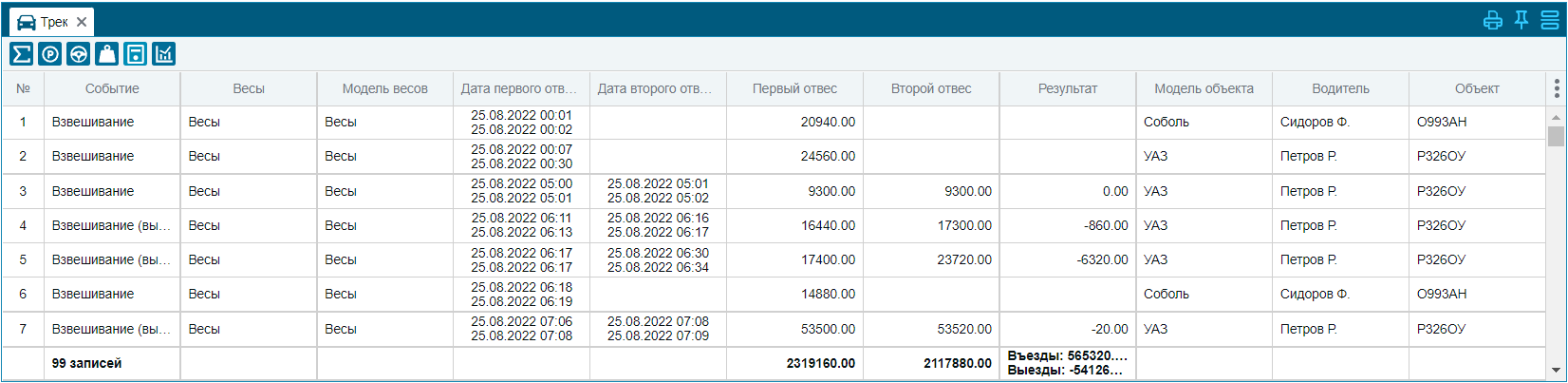Select row 6 Соболь Сидоров Ф.
The height and width of the screenshot is (383, 1568).
775,295
